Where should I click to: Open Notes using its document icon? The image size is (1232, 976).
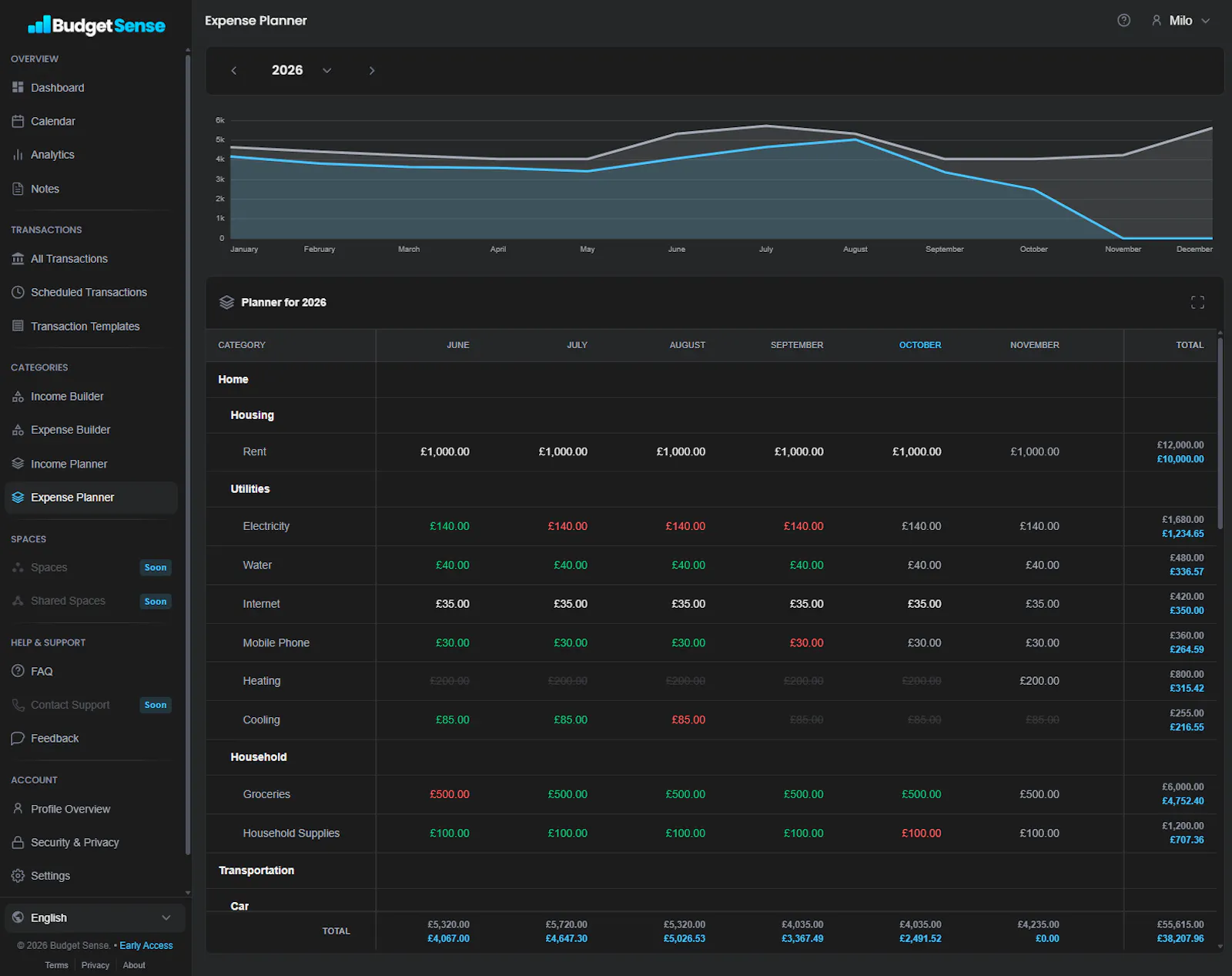coord(18,189)
